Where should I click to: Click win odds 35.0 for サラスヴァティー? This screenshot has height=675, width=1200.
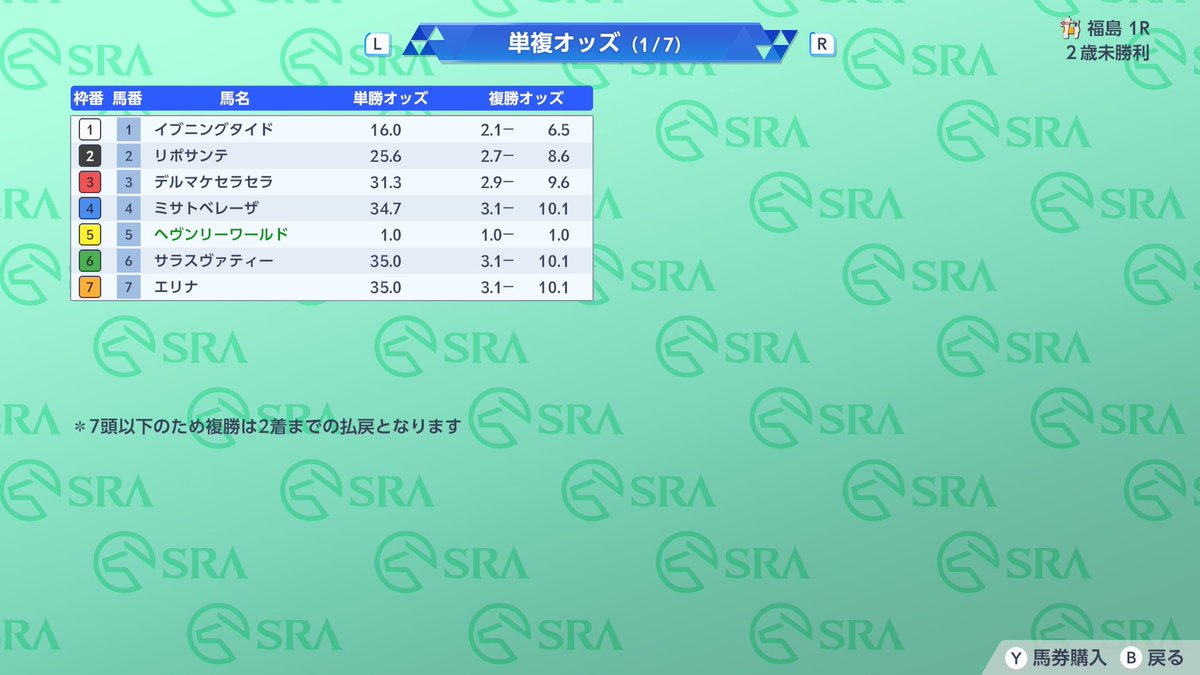pyautogui.click(x=385, y=261)
